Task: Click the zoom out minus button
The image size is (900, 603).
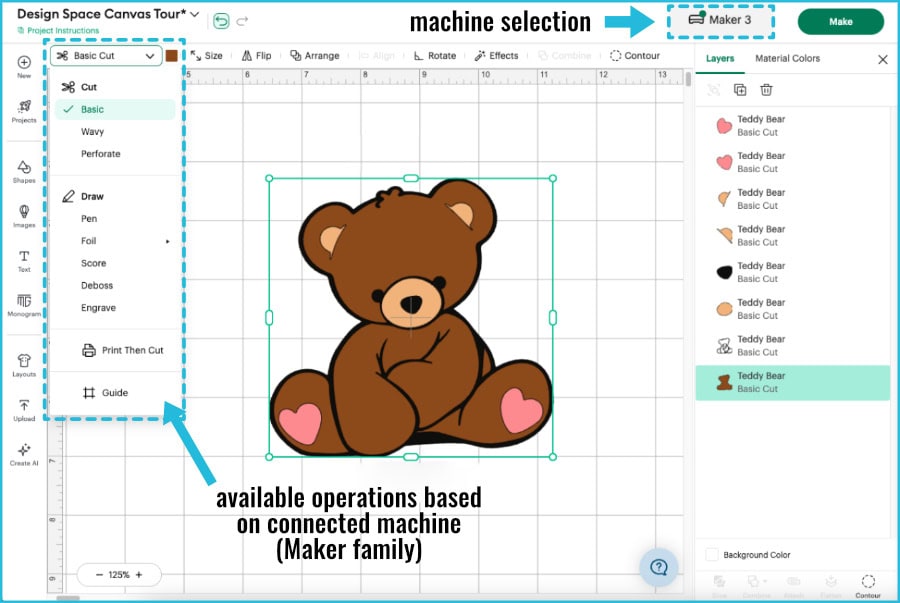Action: [x=99, y=574]
